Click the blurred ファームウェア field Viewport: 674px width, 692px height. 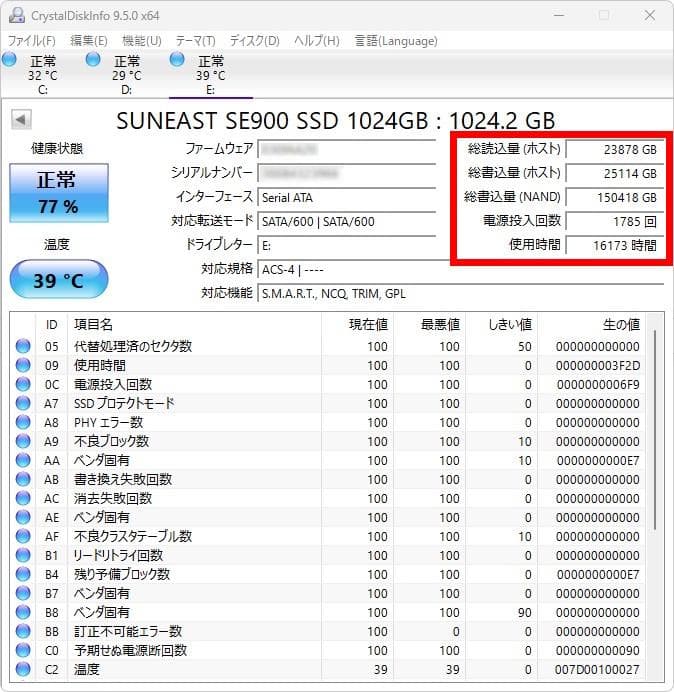(347, 150)
